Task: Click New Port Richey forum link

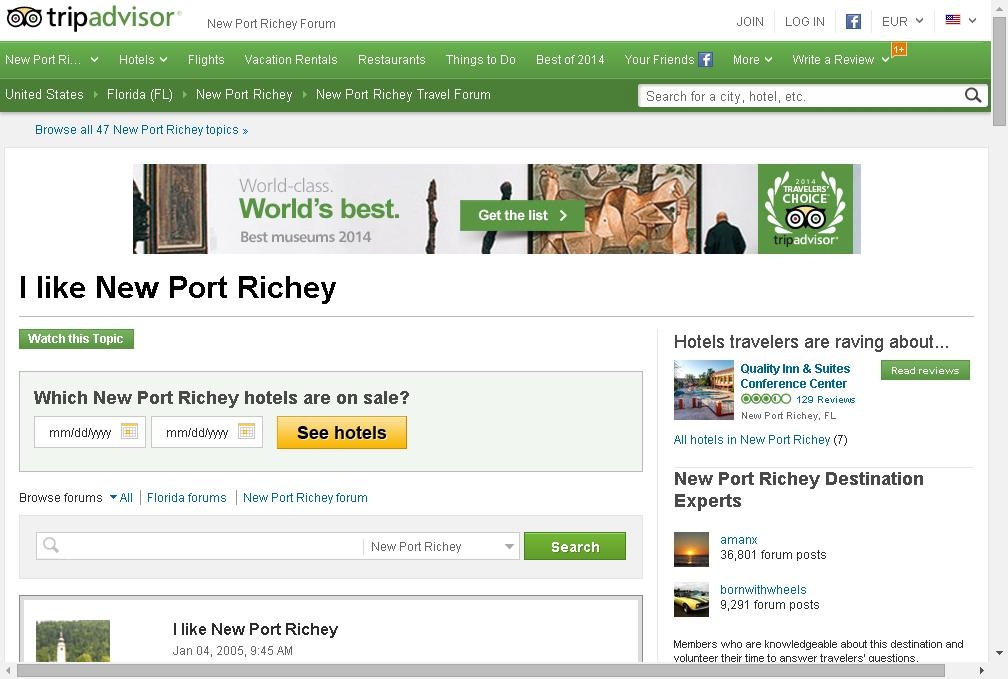Action: point(305,498)
